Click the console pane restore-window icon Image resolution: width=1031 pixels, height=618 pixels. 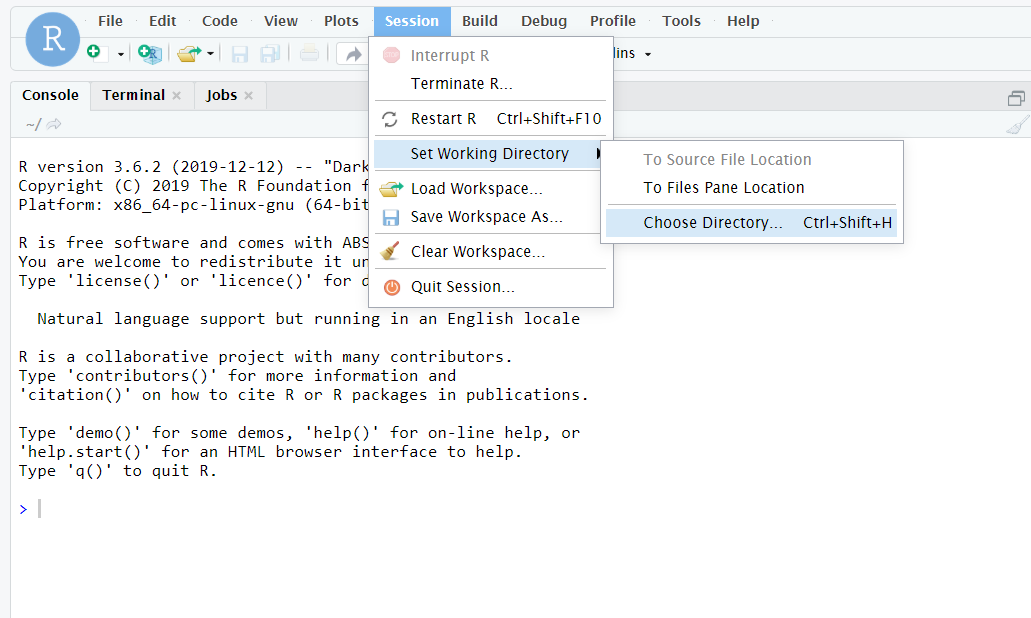click(x=1016, y=97)
